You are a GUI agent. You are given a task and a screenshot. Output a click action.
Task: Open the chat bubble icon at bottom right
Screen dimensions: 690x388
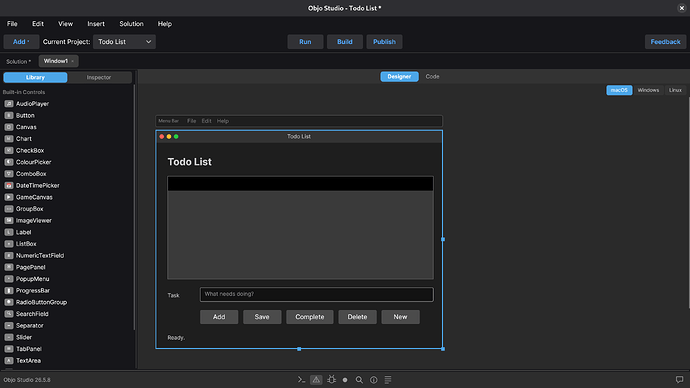pyautogui.click(x=679, y=379)
